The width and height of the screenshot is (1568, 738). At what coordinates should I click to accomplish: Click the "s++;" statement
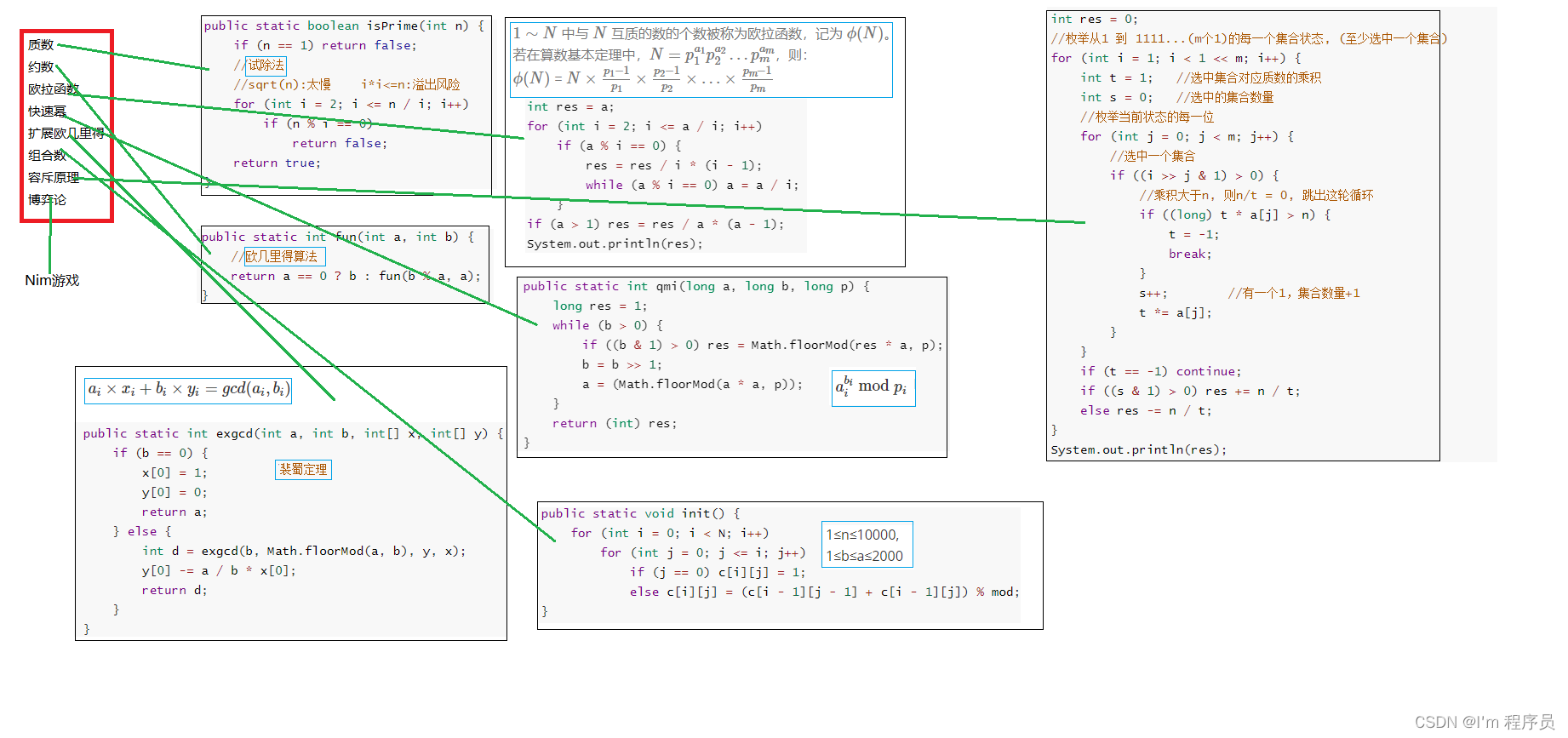[x=1153, y=293]
